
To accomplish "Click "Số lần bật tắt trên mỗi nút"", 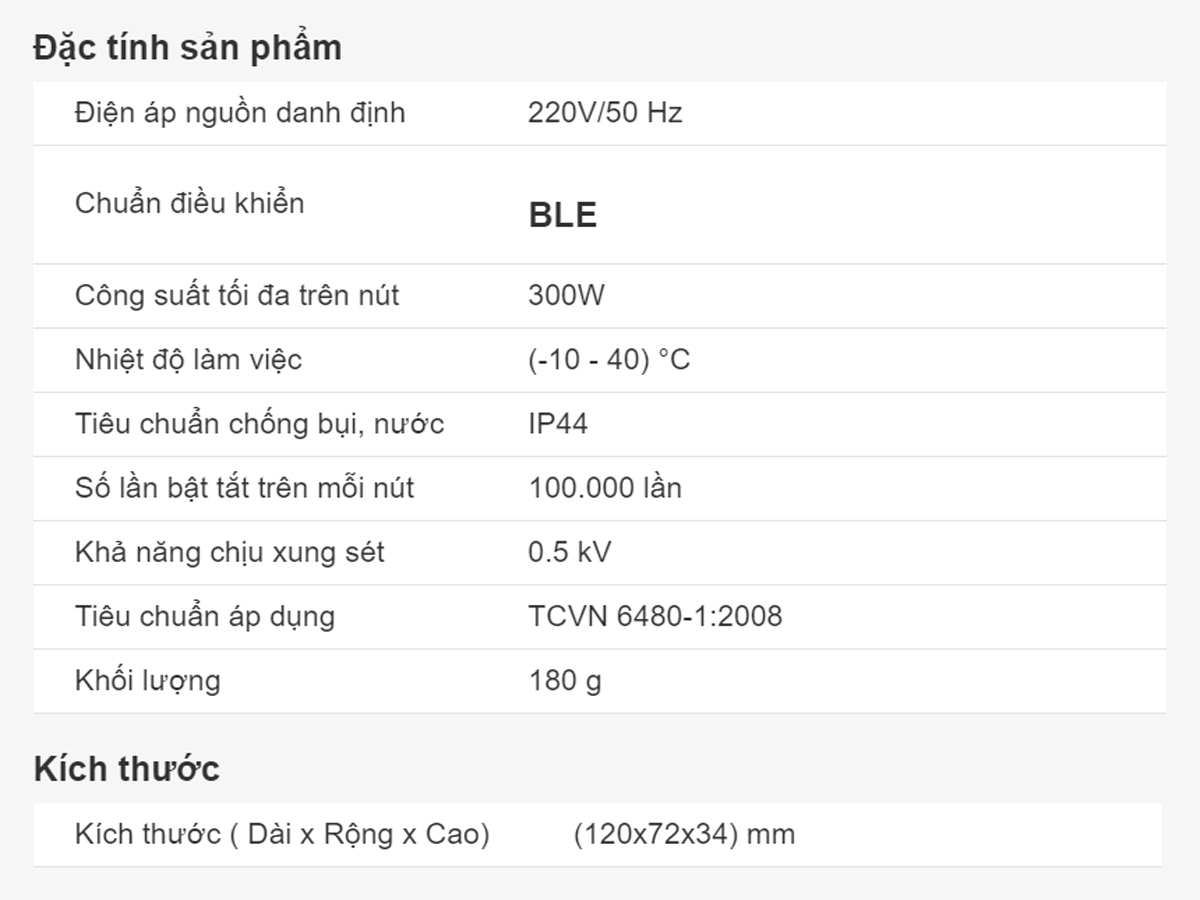I will click(244, 488).
